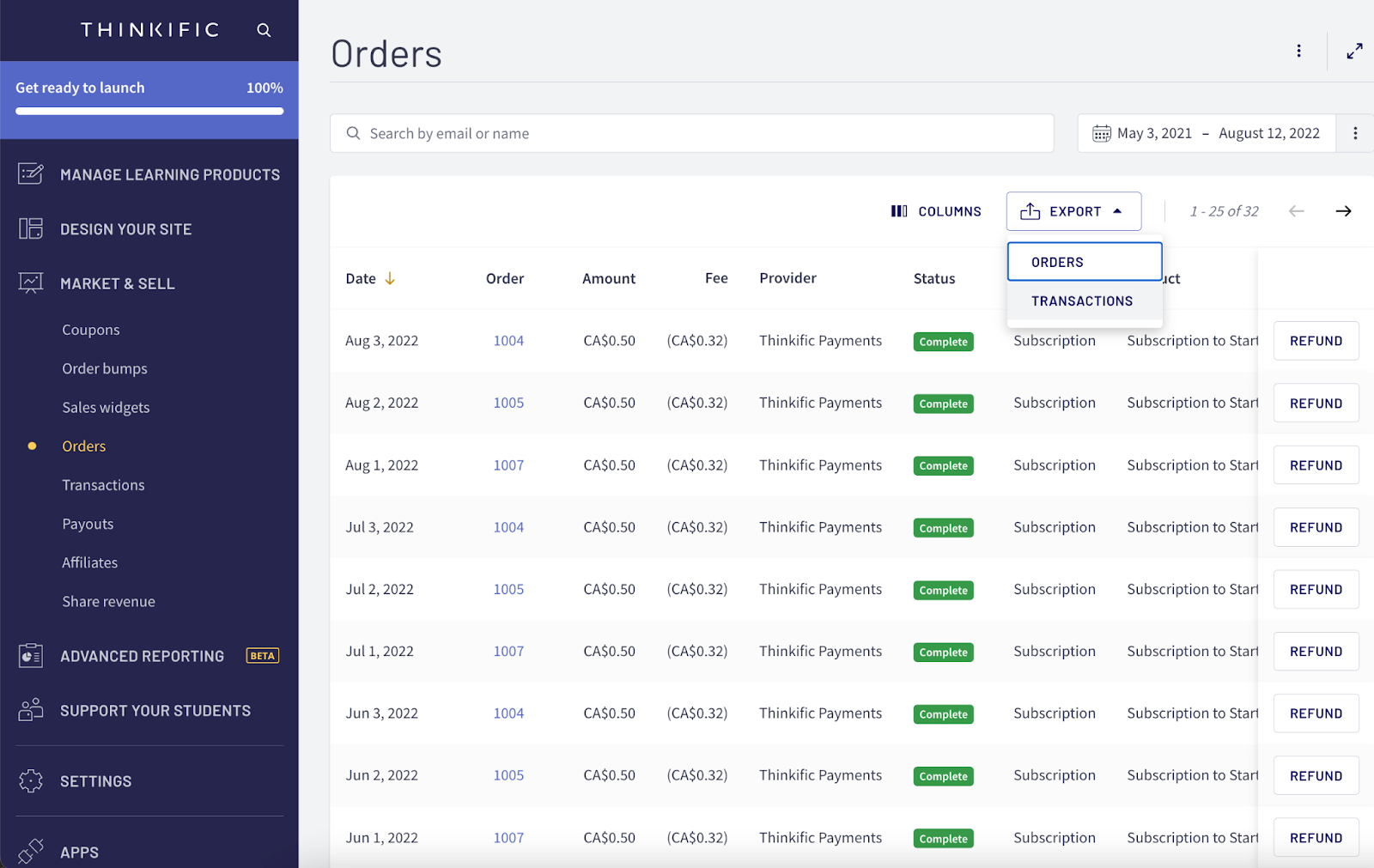Expand Manage Learning Products section

(x=149, y=174)
